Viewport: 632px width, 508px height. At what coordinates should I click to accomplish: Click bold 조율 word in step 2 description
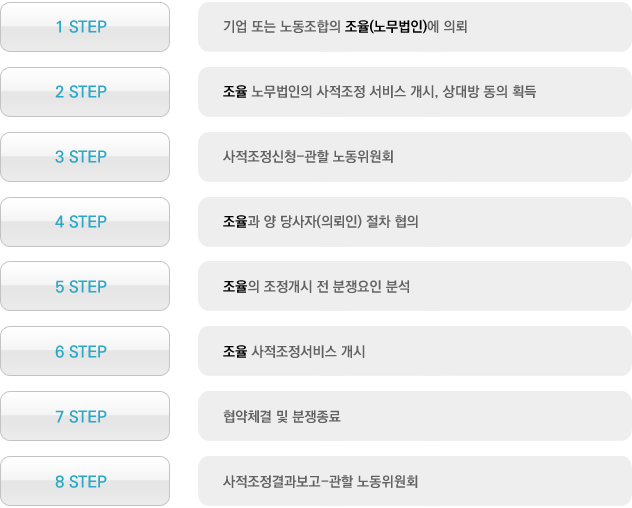[x=235, y=92]
